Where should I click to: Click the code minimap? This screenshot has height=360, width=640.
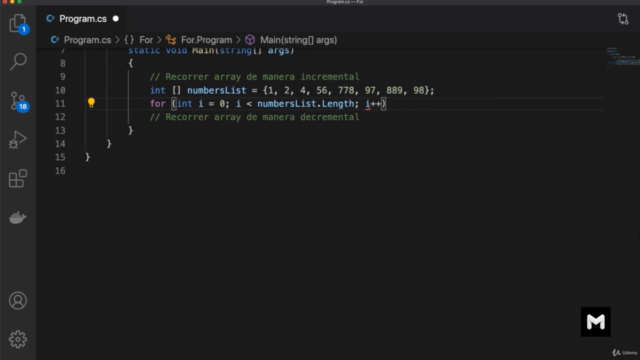tap(623, 58)
